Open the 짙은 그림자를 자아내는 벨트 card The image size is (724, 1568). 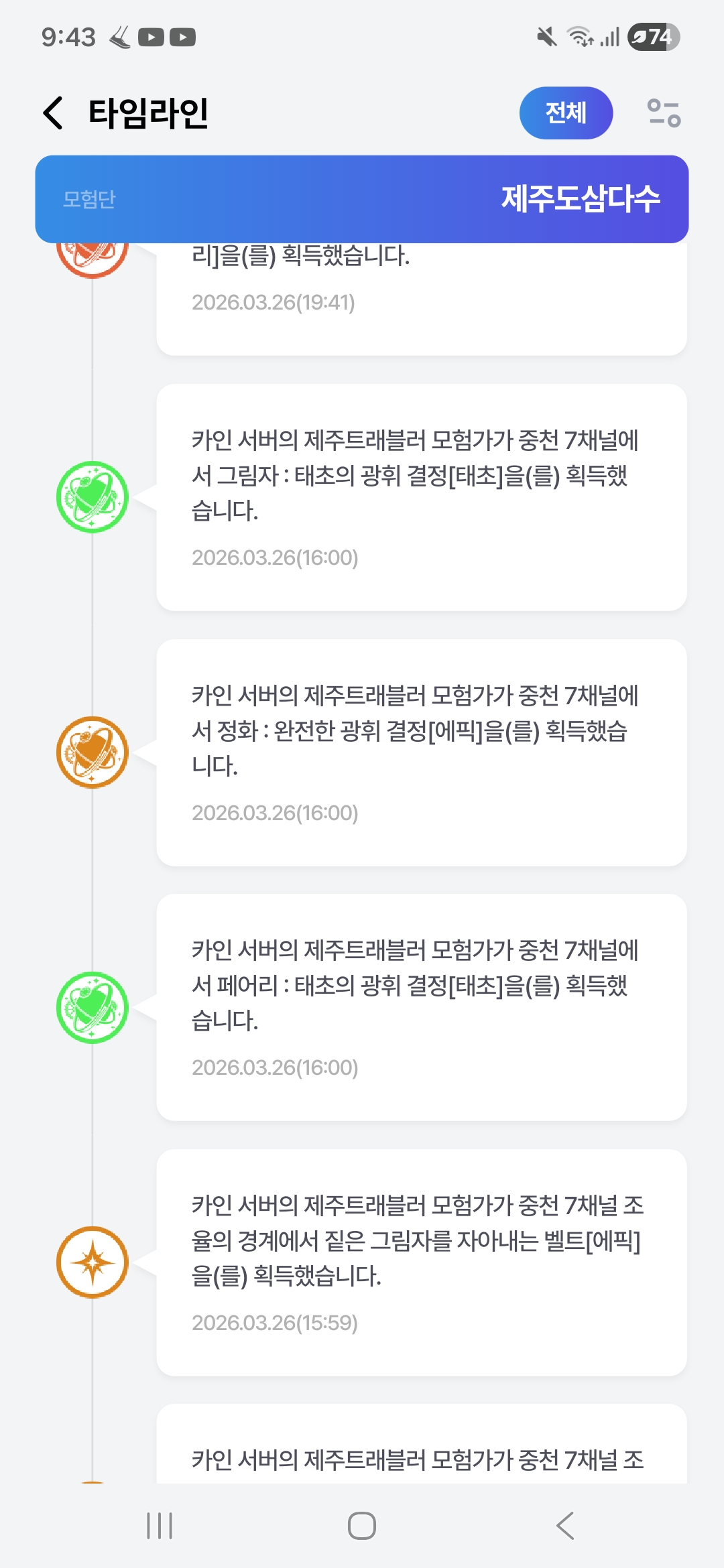pyautogui.click(x=421, y=1262)
